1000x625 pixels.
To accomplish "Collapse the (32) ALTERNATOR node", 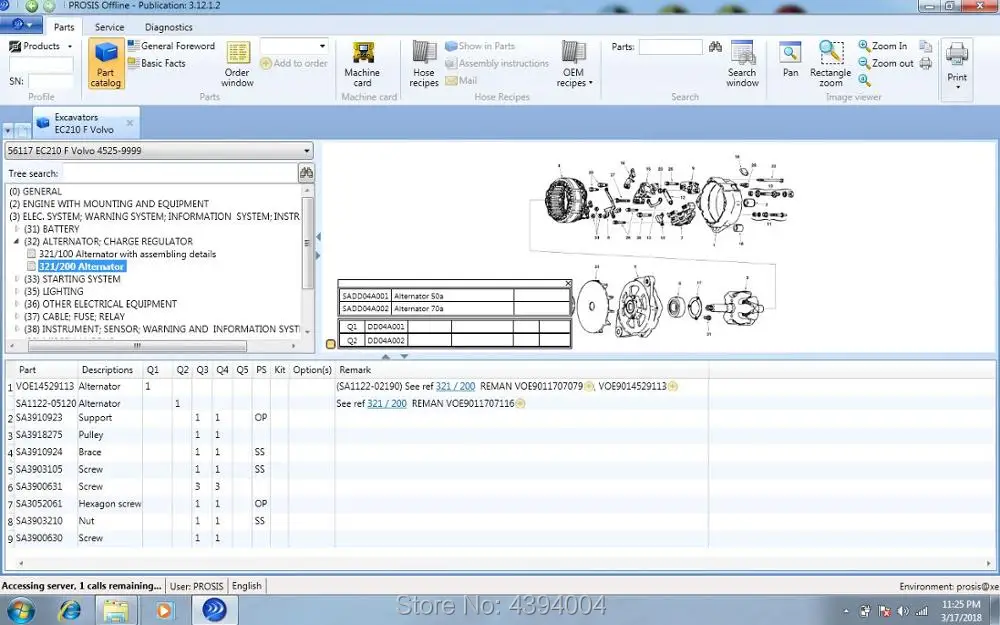I will coord(17,241).
